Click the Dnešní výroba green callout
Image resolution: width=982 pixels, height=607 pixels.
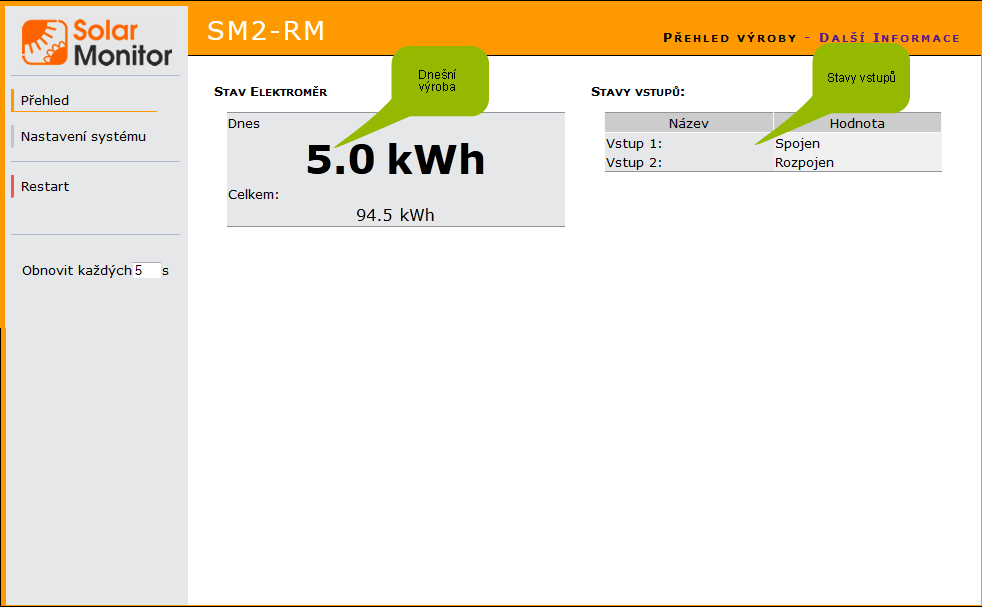click(437, 80)
